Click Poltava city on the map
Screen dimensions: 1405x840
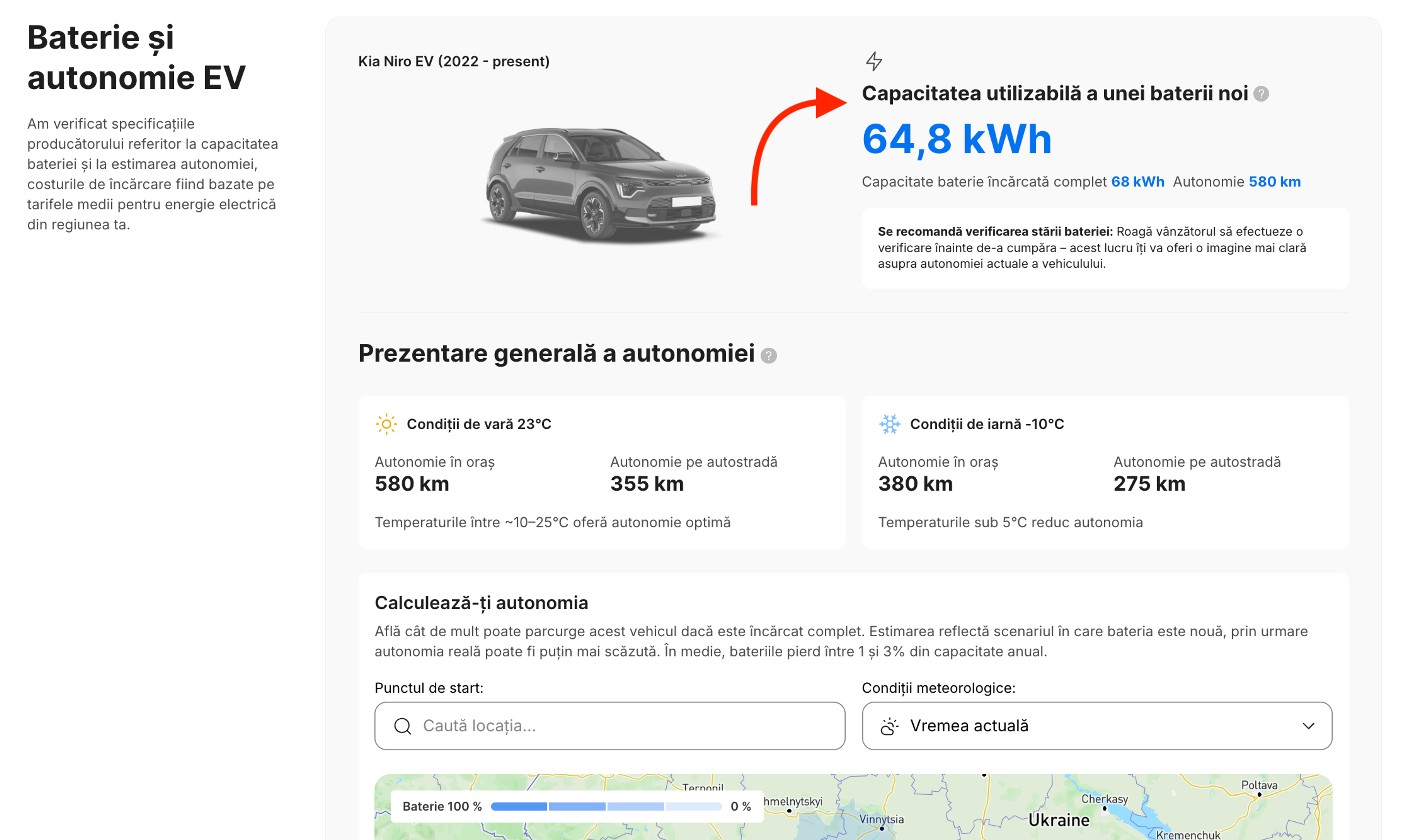tap(1259, 785)
